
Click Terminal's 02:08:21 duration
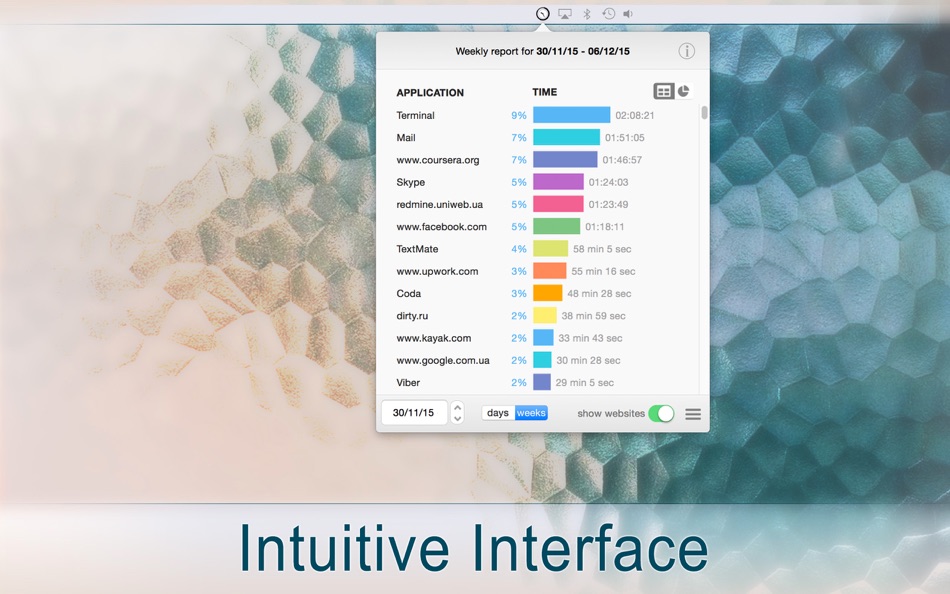coord(634,115)
